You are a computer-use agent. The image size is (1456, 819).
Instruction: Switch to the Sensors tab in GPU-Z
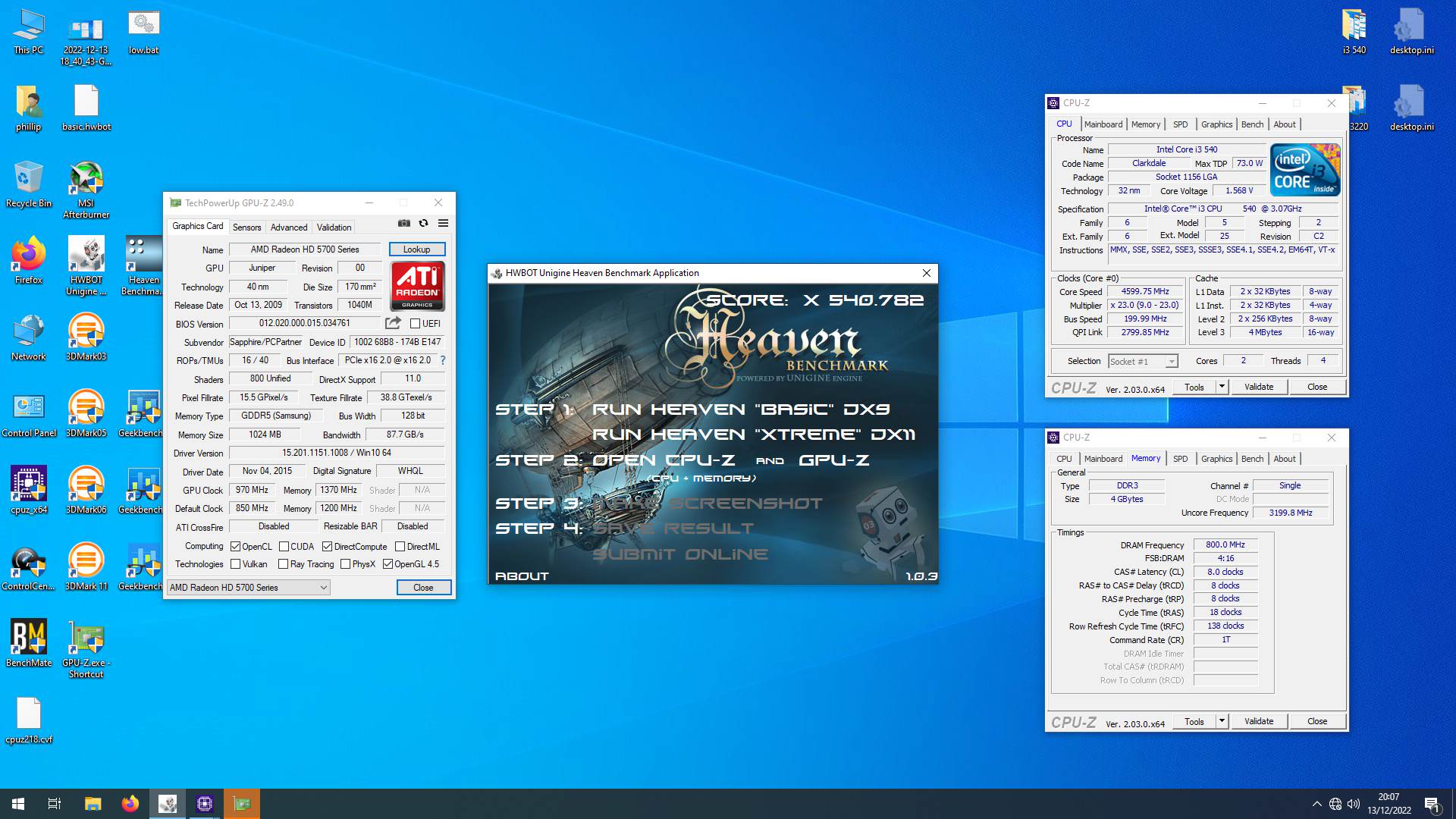point(246,227)
